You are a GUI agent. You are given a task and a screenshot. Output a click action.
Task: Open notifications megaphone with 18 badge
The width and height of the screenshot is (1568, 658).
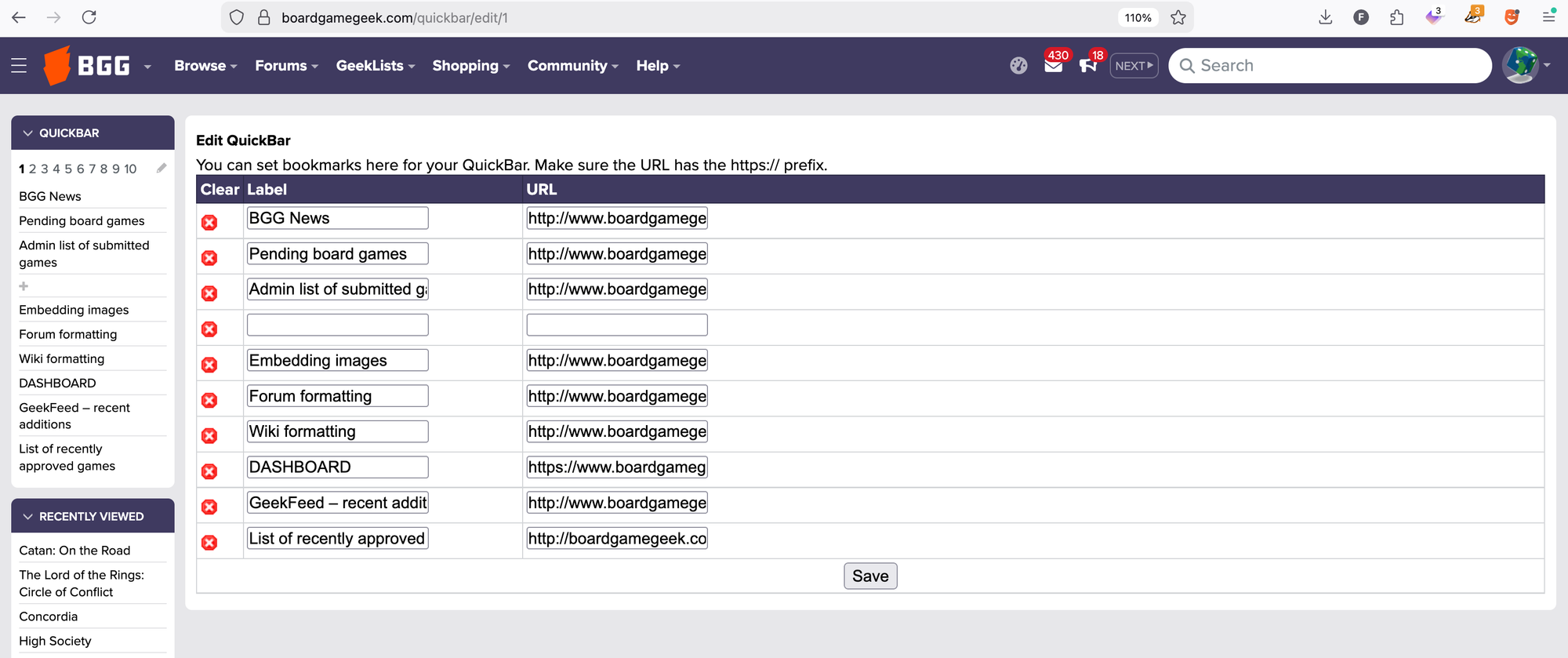tap(1088, 65)
